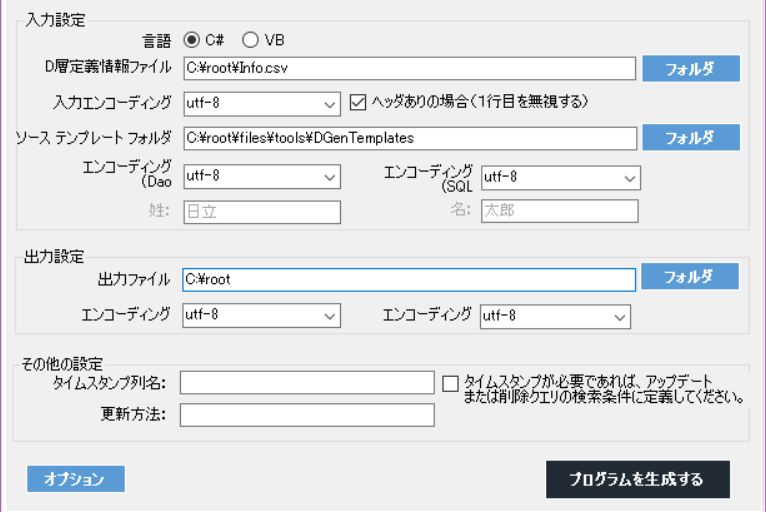
Task: Click the 出力ファイル text field
Action: (408, 279)
